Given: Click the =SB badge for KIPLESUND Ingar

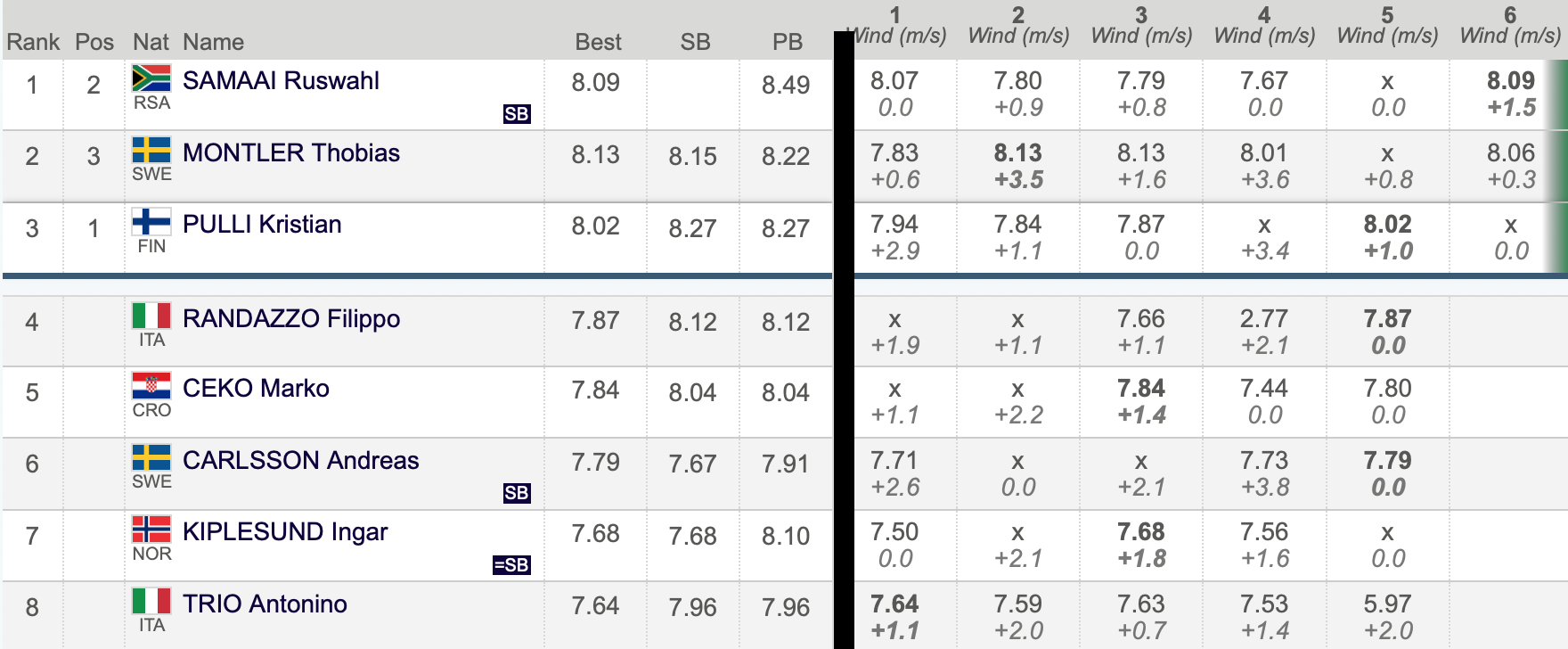Looking at the screenshot, I should 511,565.
